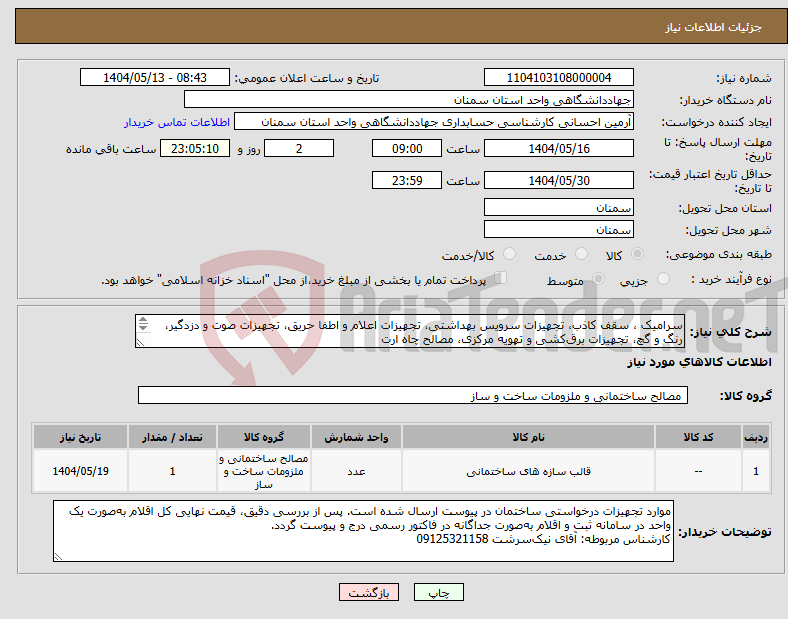Click the تاریخ و ساعت اعلان عمومی label
The height and width of the screenshot is (619, 788).
click(x=307, y=78)
